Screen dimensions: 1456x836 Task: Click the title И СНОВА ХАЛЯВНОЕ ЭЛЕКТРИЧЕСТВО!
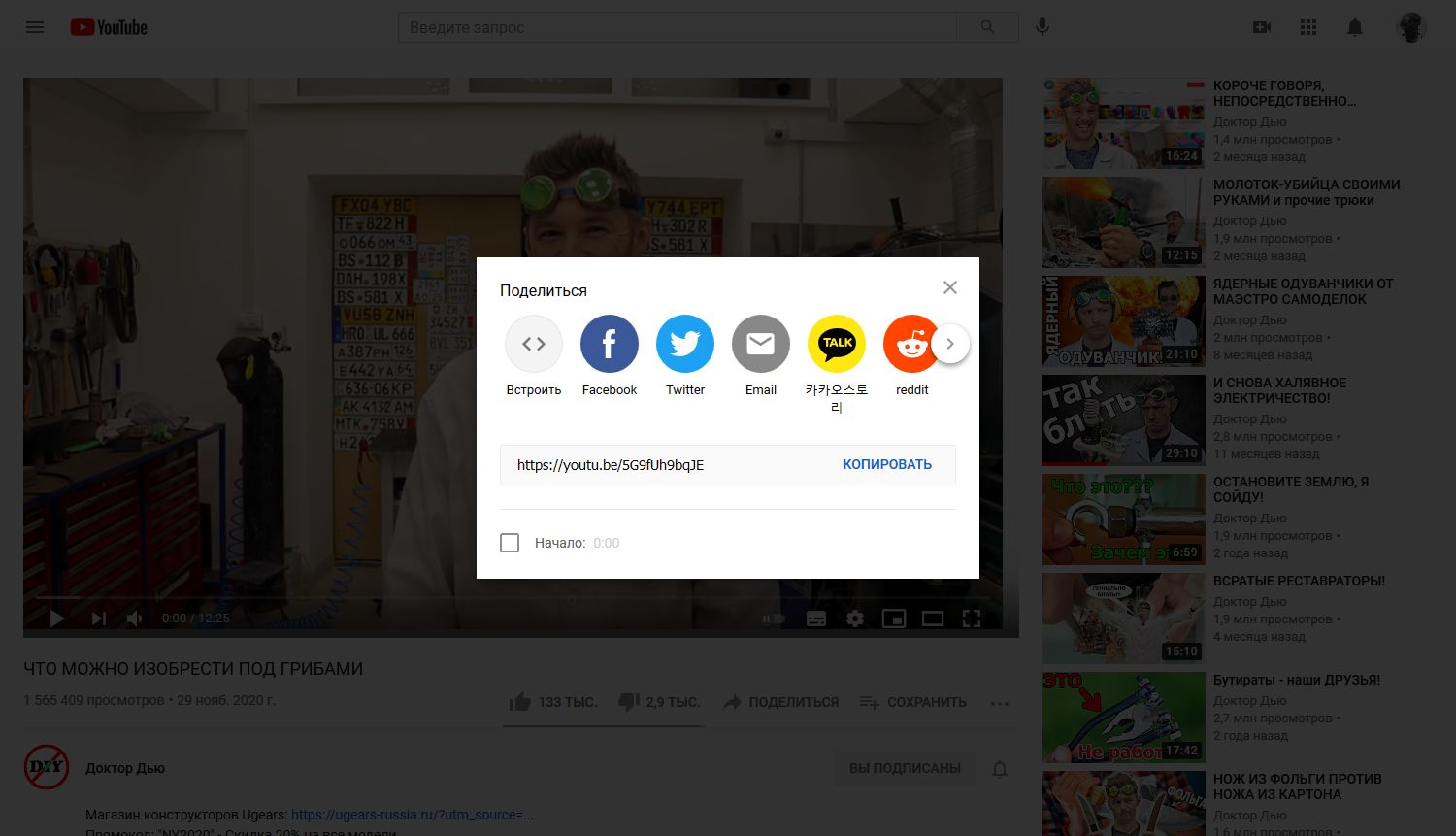1280,390
